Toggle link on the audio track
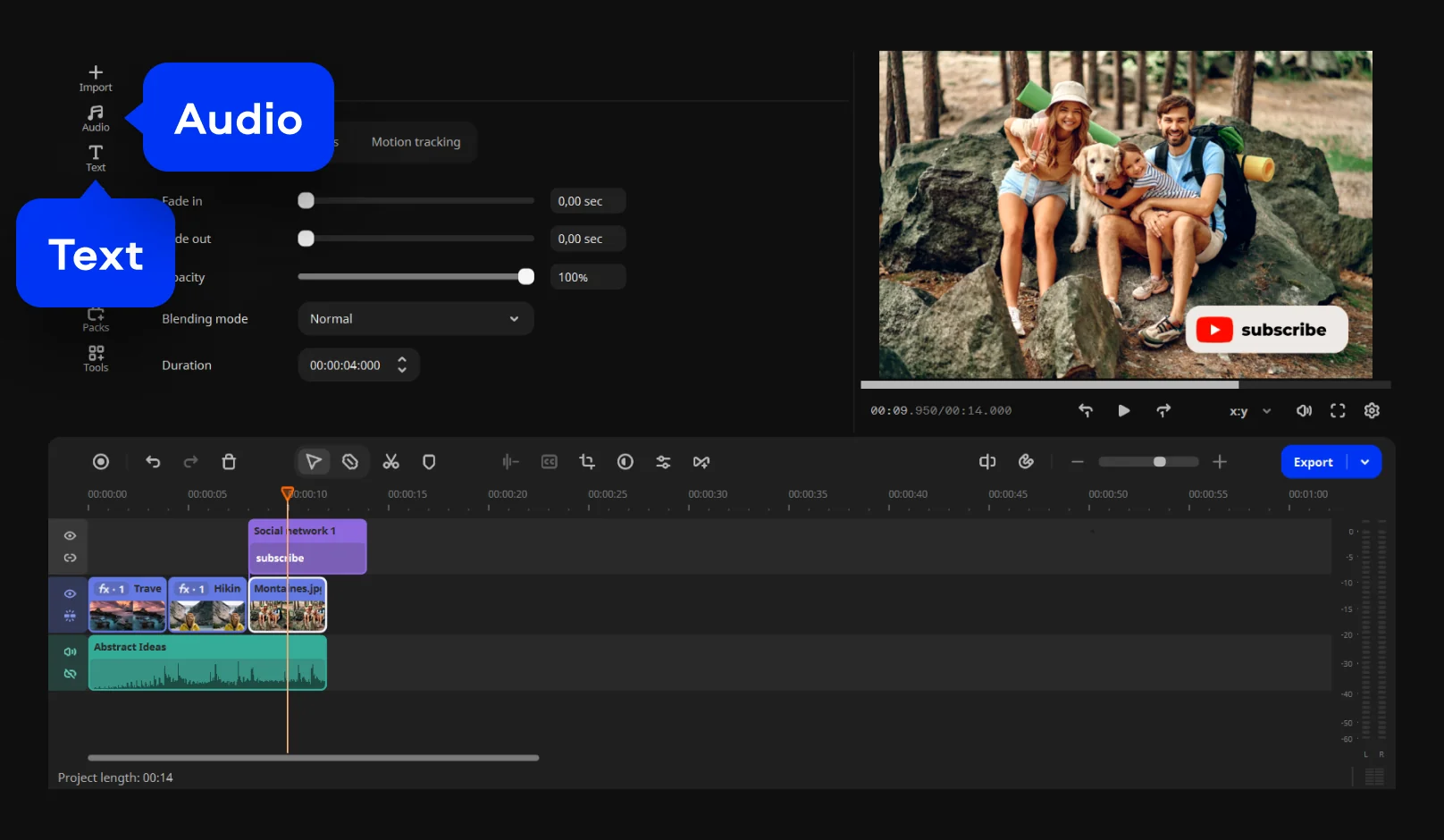The height and width of the screenshot is (840, 1444). tap(70, 674)
